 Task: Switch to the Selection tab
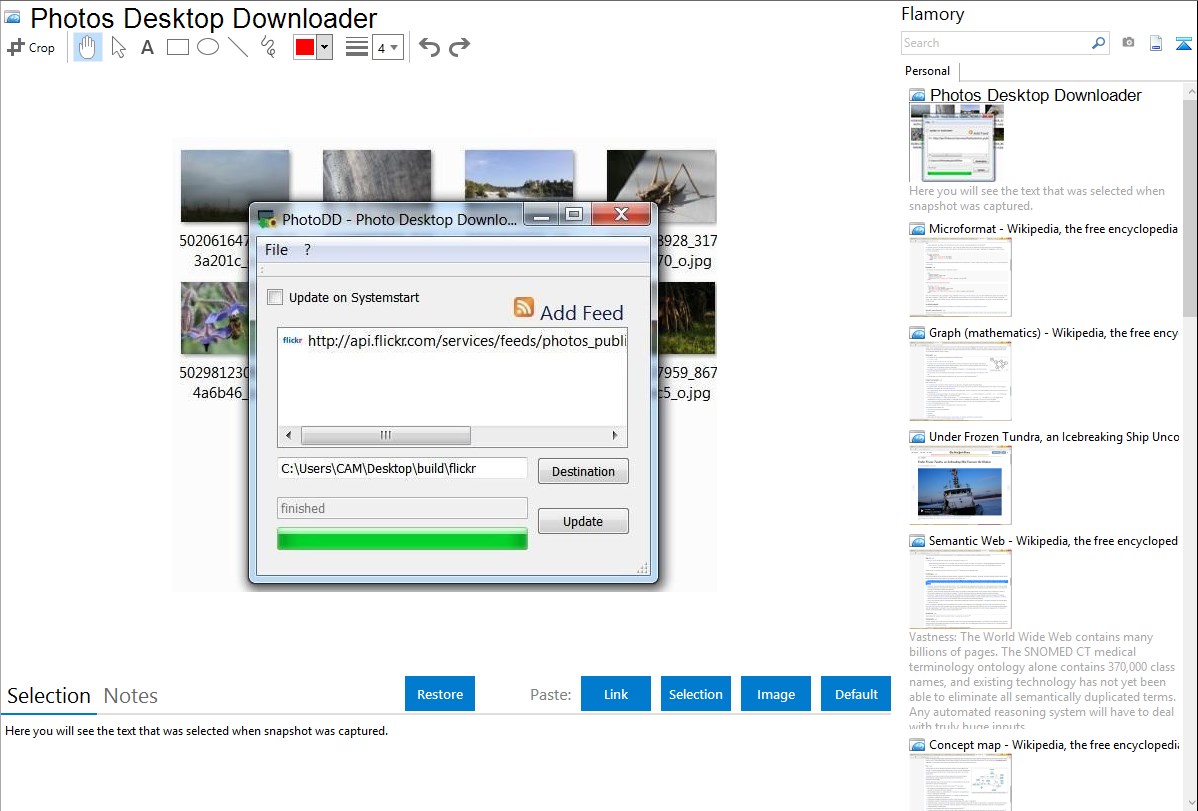click(48, 696)
